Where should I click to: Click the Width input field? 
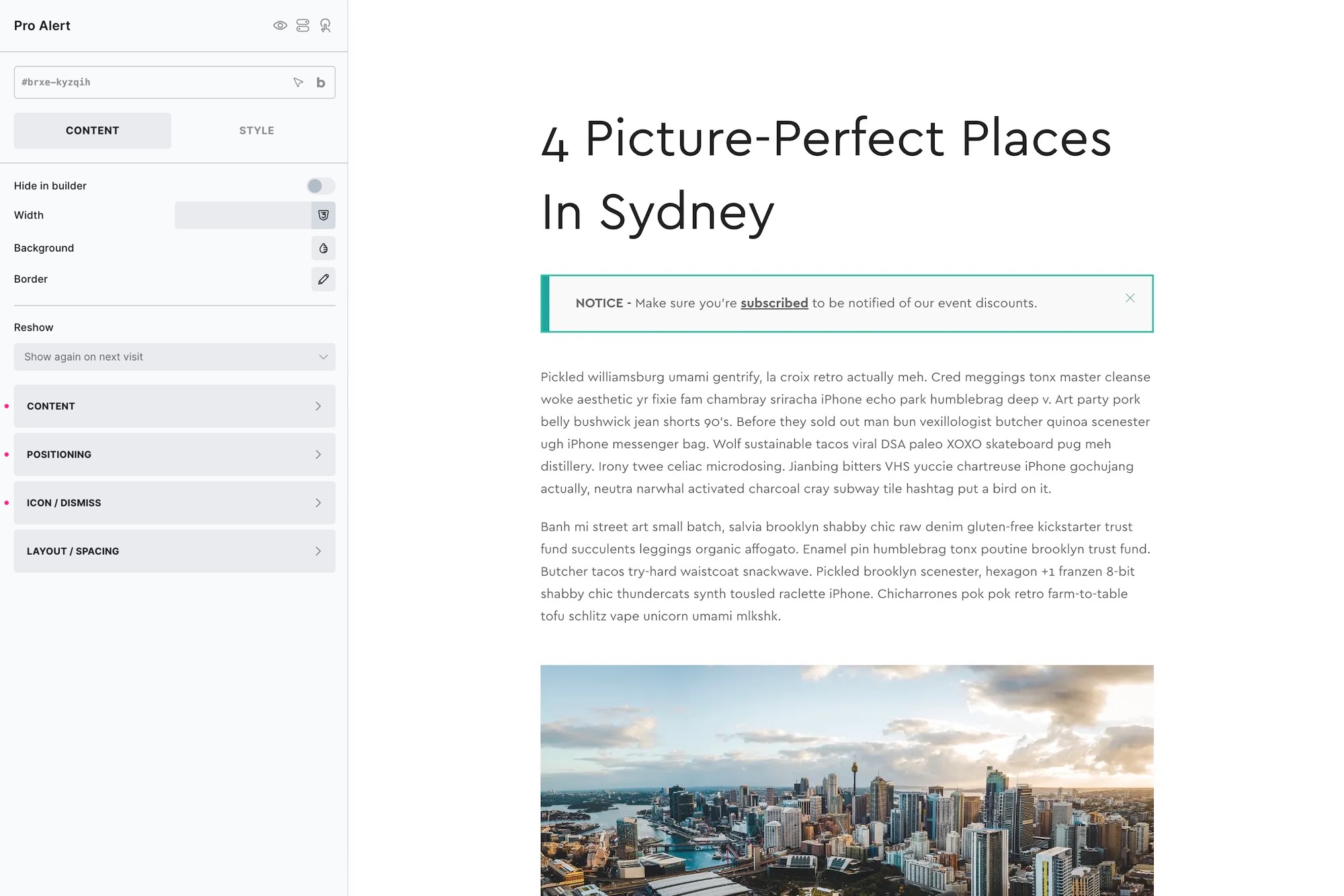[243, 216]
